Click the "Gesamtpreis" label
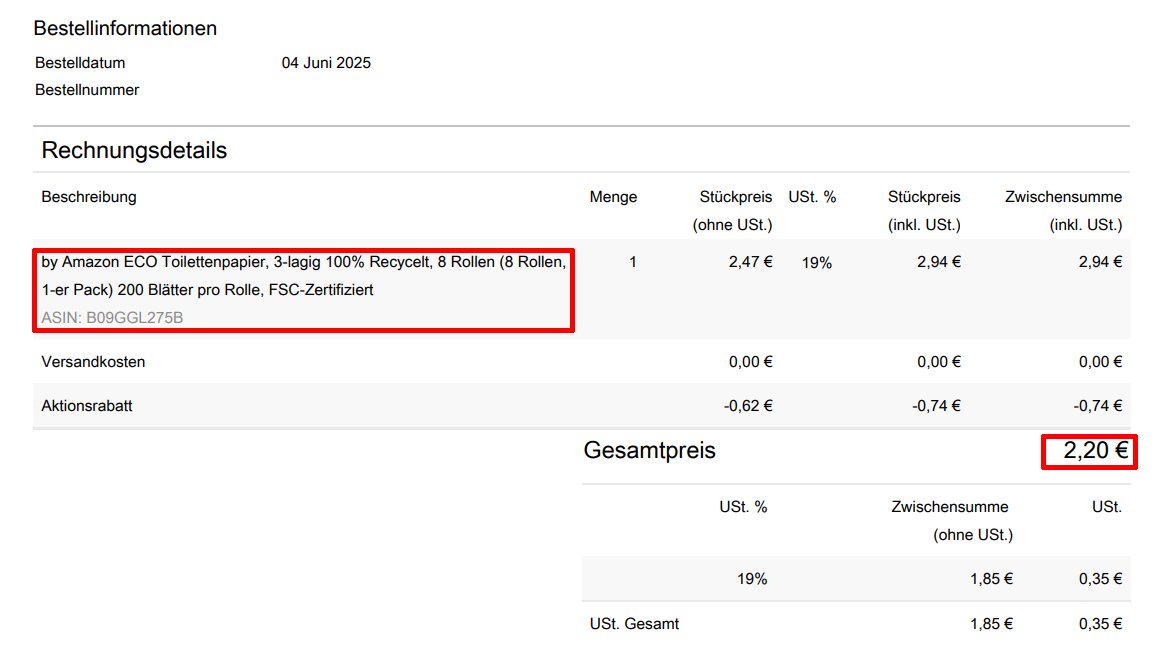This screenshot has width=1166, height=653. tap(649, 451)
